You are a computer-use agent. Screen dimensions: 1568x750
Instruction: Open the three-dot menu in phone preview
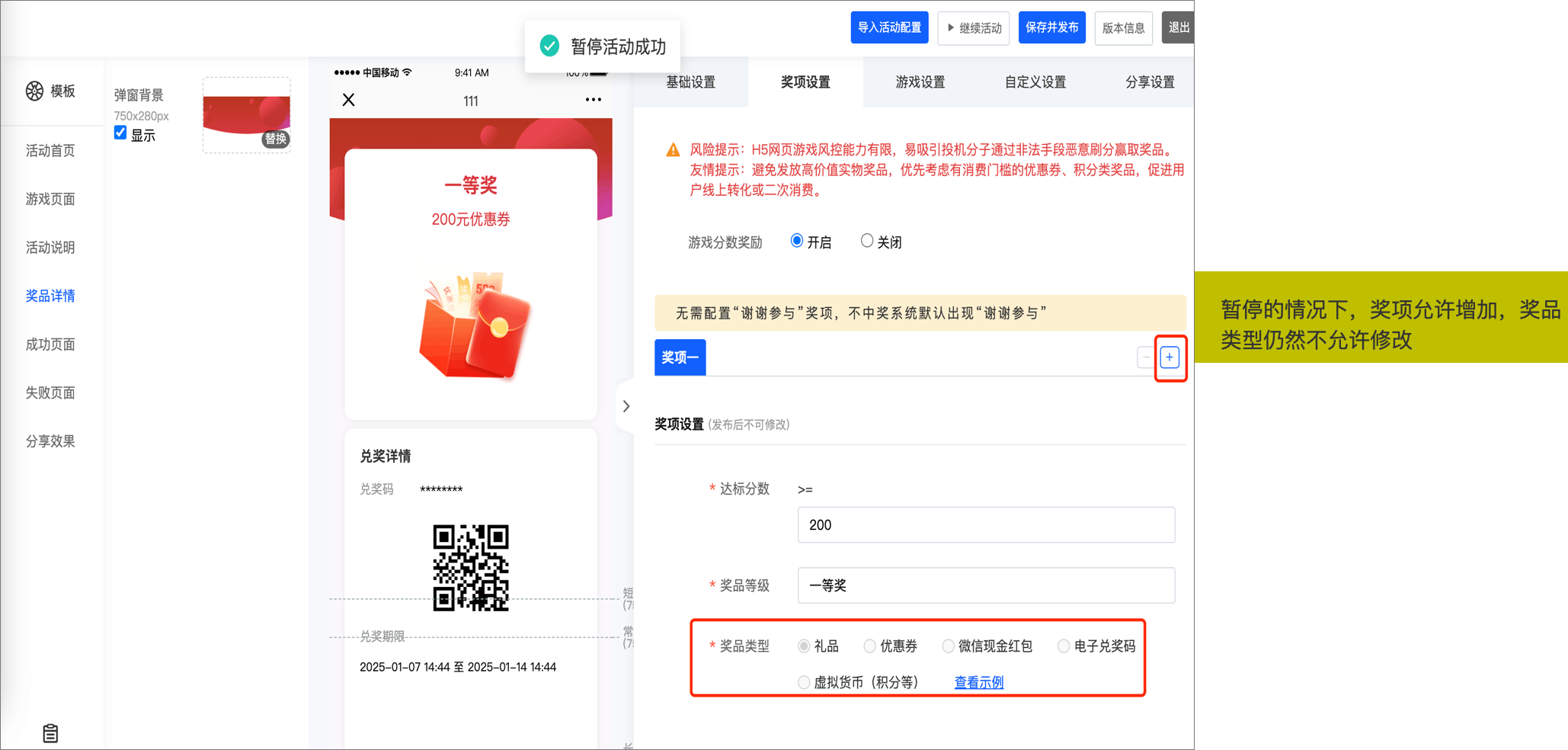(x=593, y=100)
